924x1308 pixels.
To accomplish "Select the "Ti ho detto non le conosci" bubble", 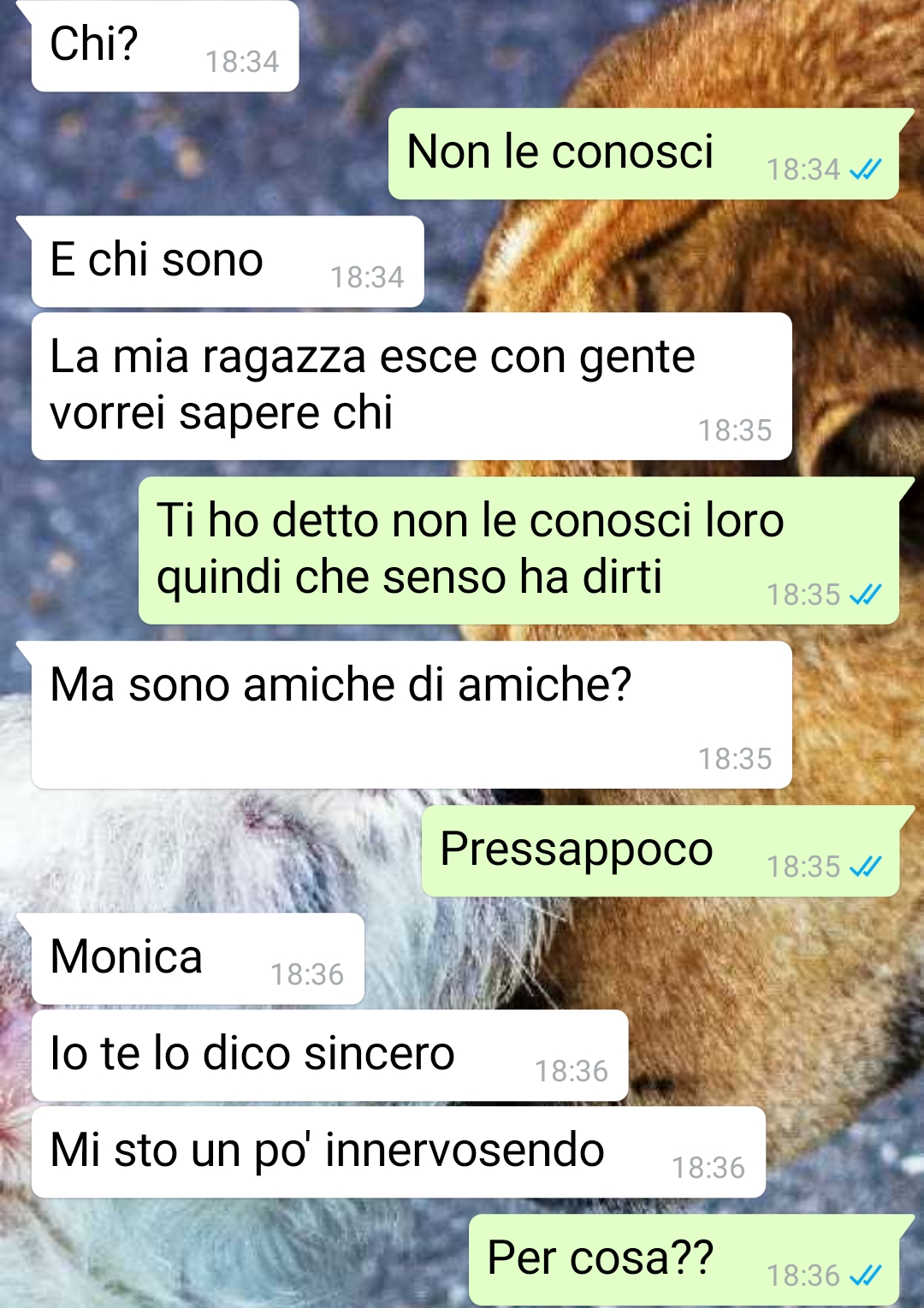I will click(518, 551).
